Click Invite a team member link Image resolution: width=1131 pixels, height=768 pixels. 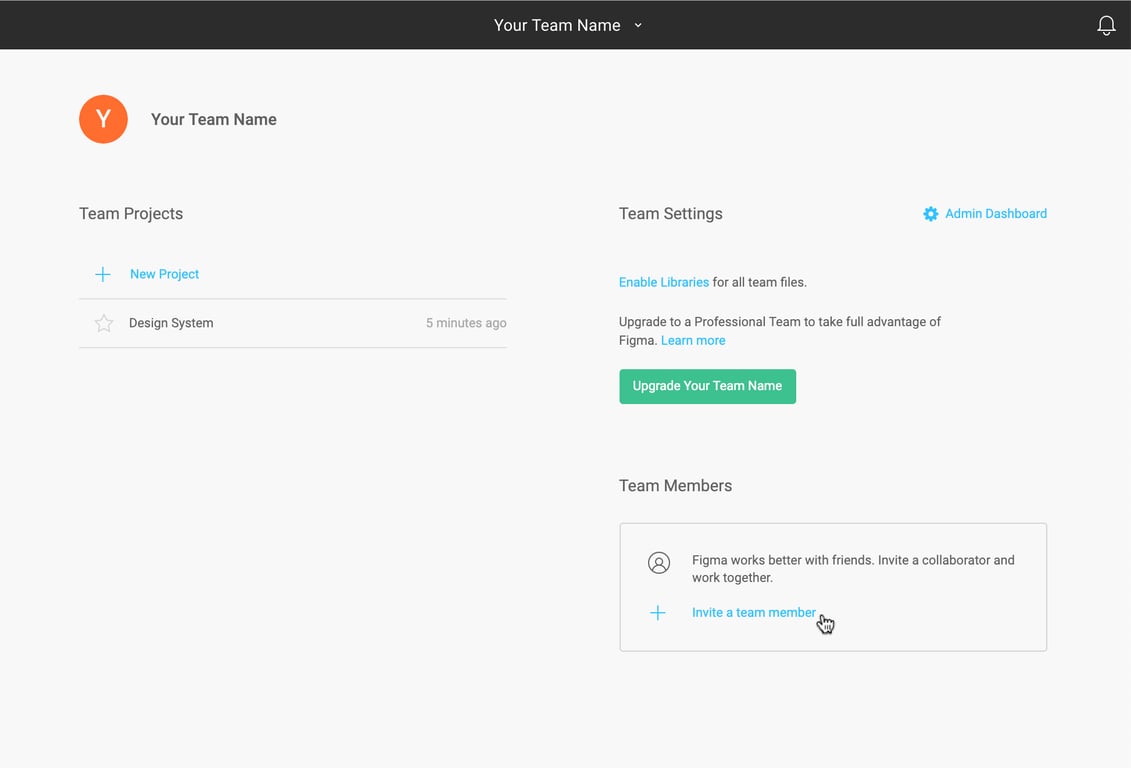point(753,613)
